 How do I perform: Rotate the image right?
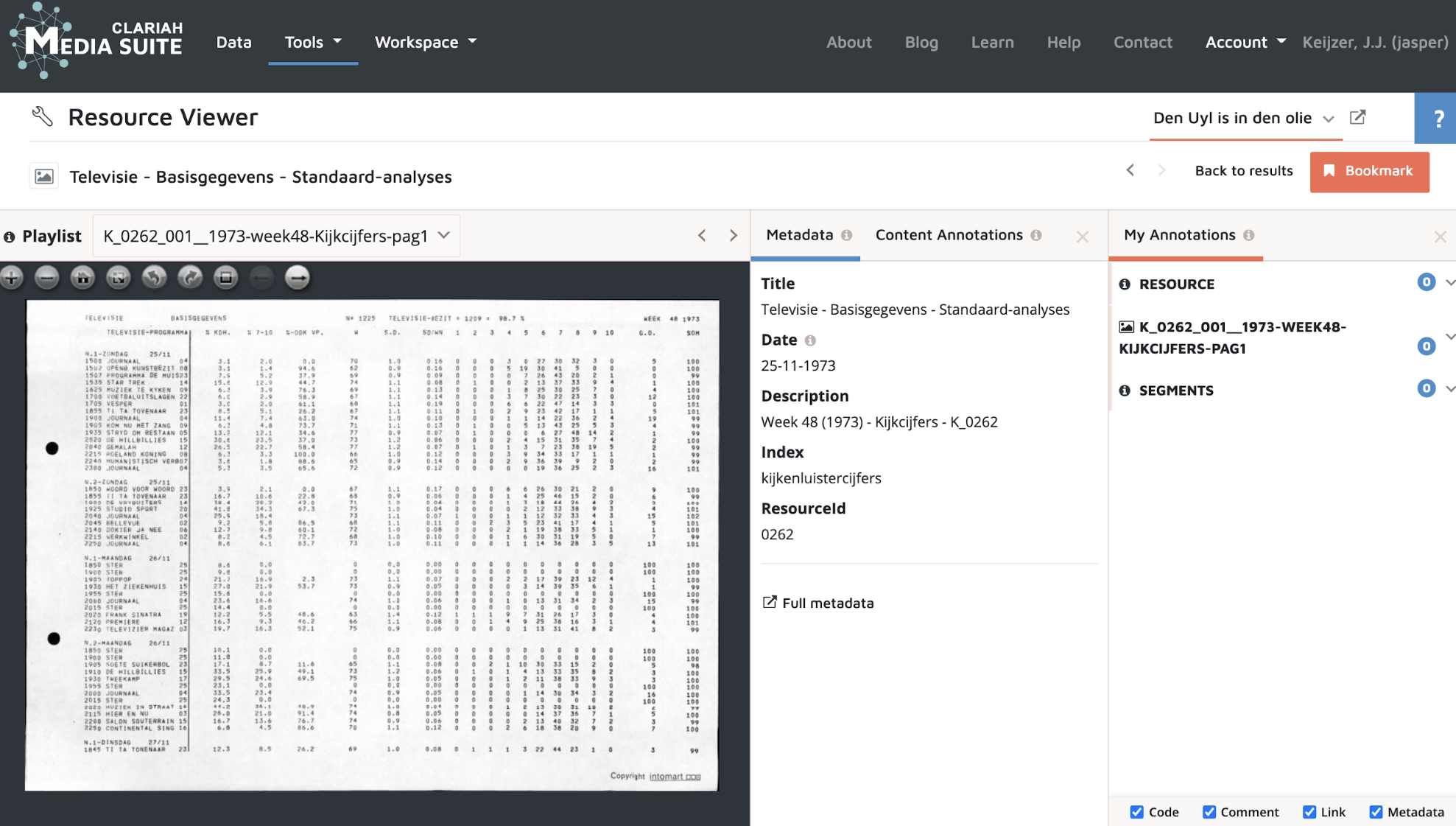190,278
